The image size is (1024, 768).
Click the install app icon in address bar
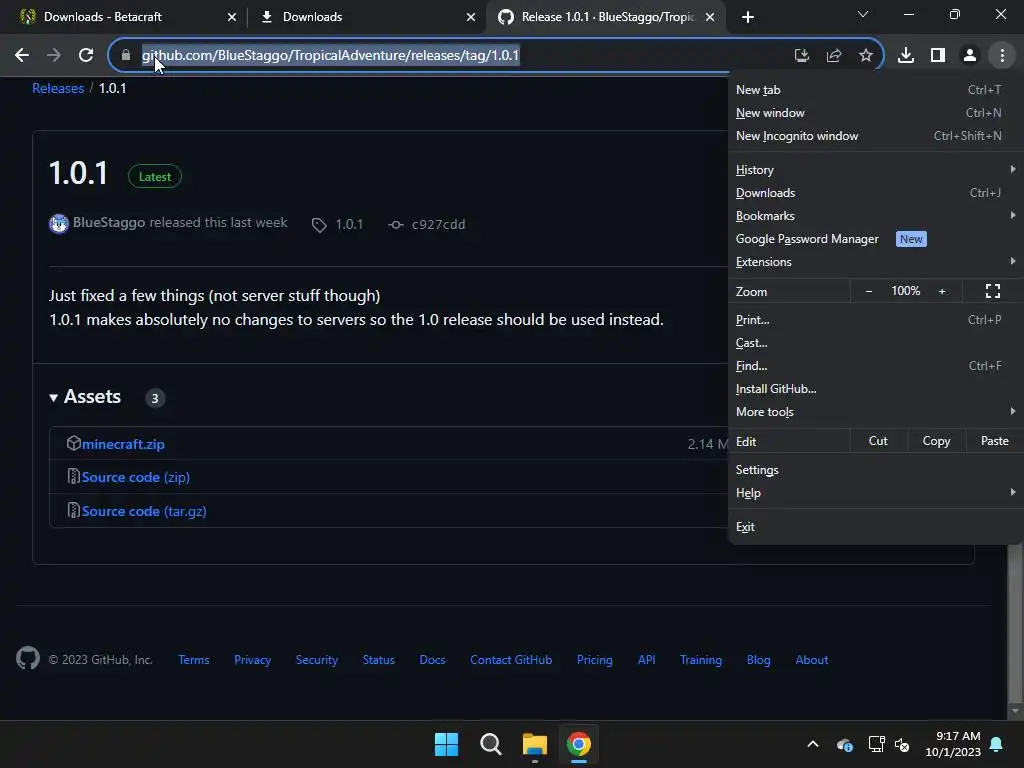pyautogui.click(x=802, y=56)
